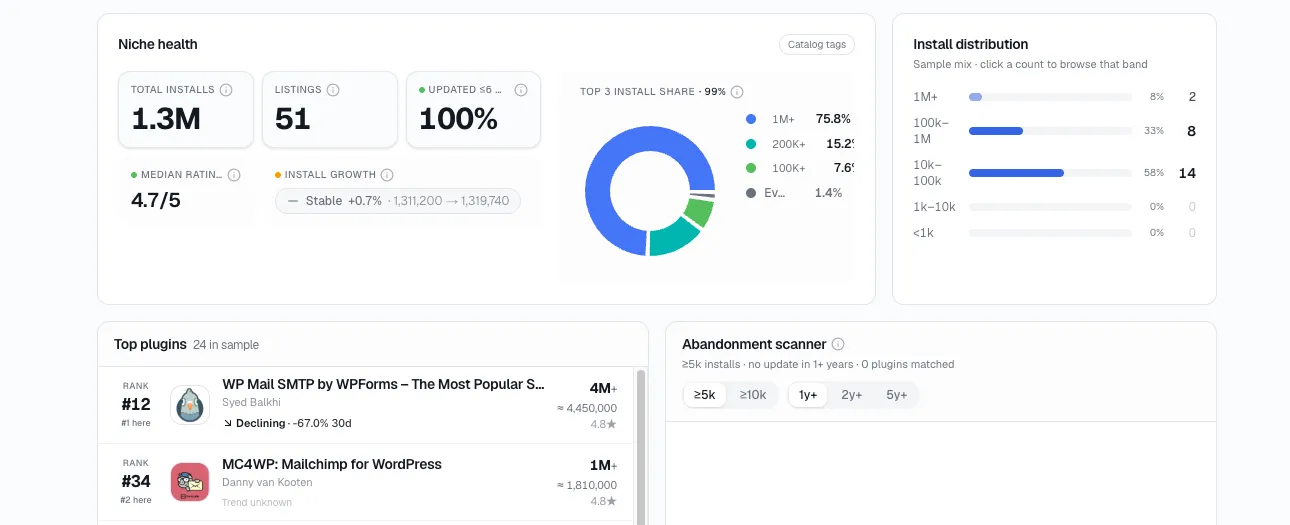Click the Install distribution heading

tap(971, 44)
